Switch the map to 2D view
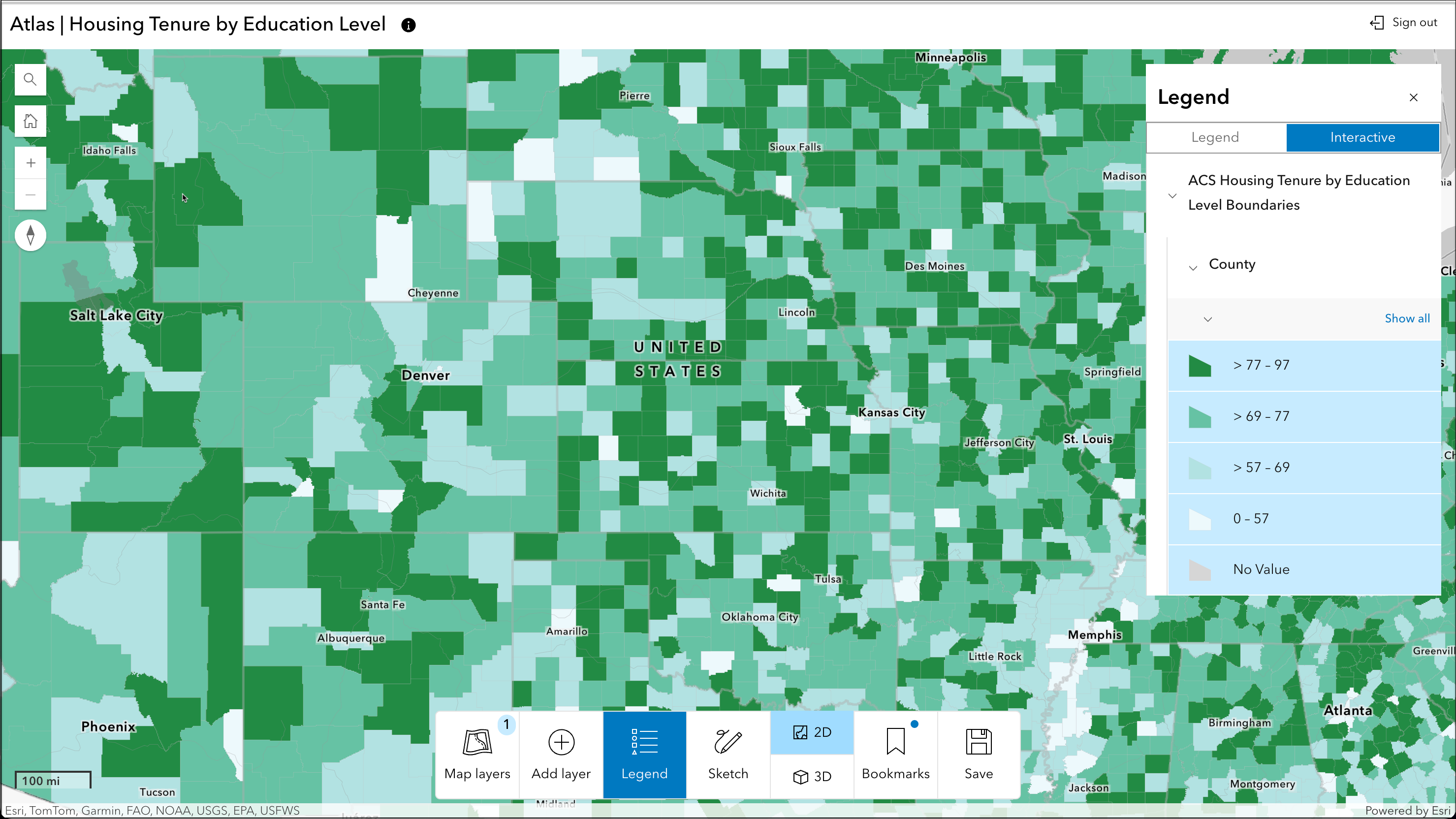 pos(812,732)
